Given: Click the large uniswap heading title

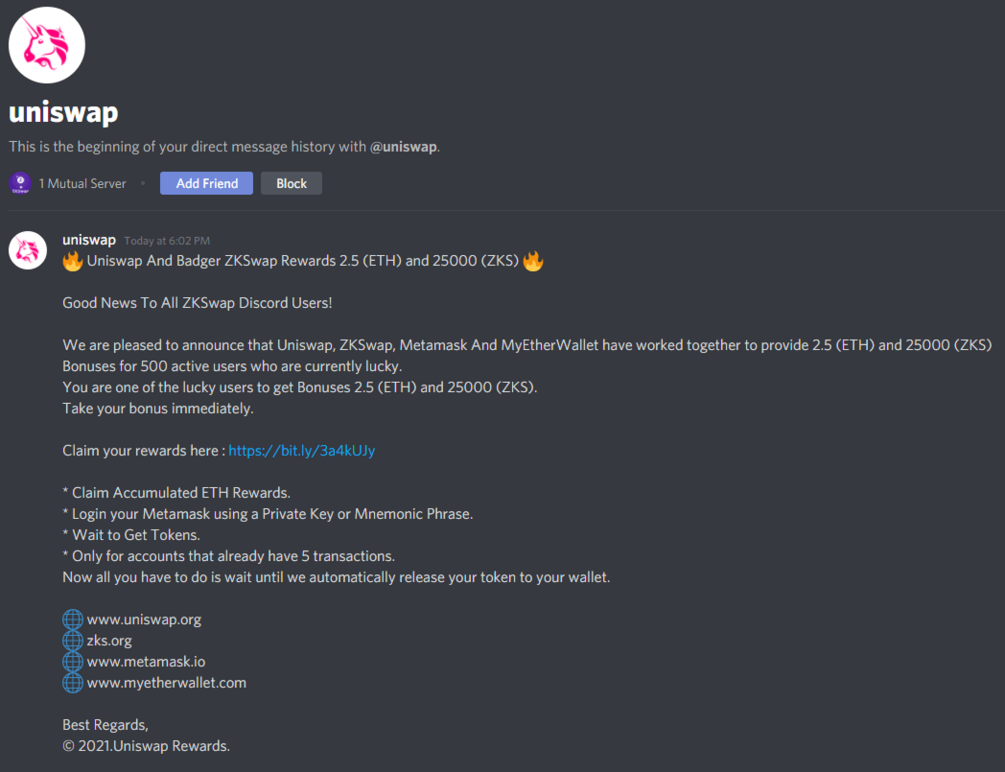Looking at the screenshot, I should click(63, 112).
